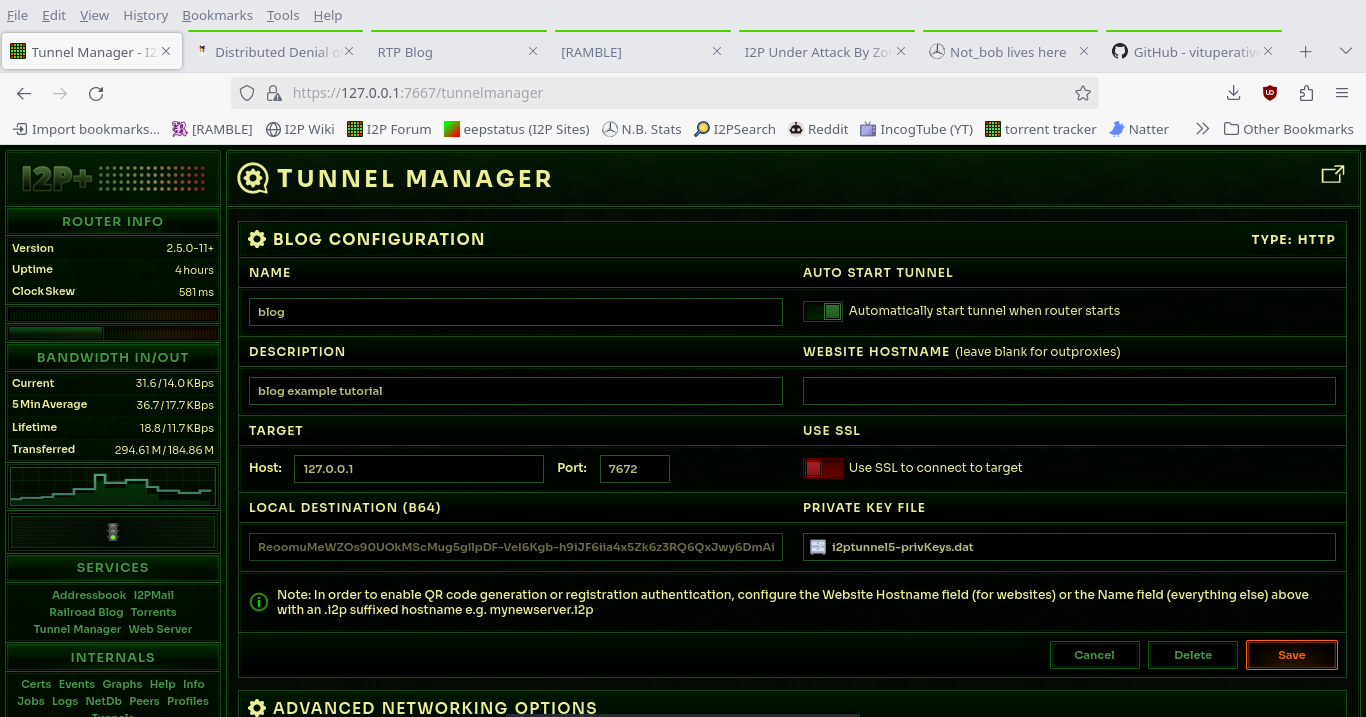Open the N.B. Stats bookmark
Screen dimensions: 1366x717
click(x=642, y=129)
